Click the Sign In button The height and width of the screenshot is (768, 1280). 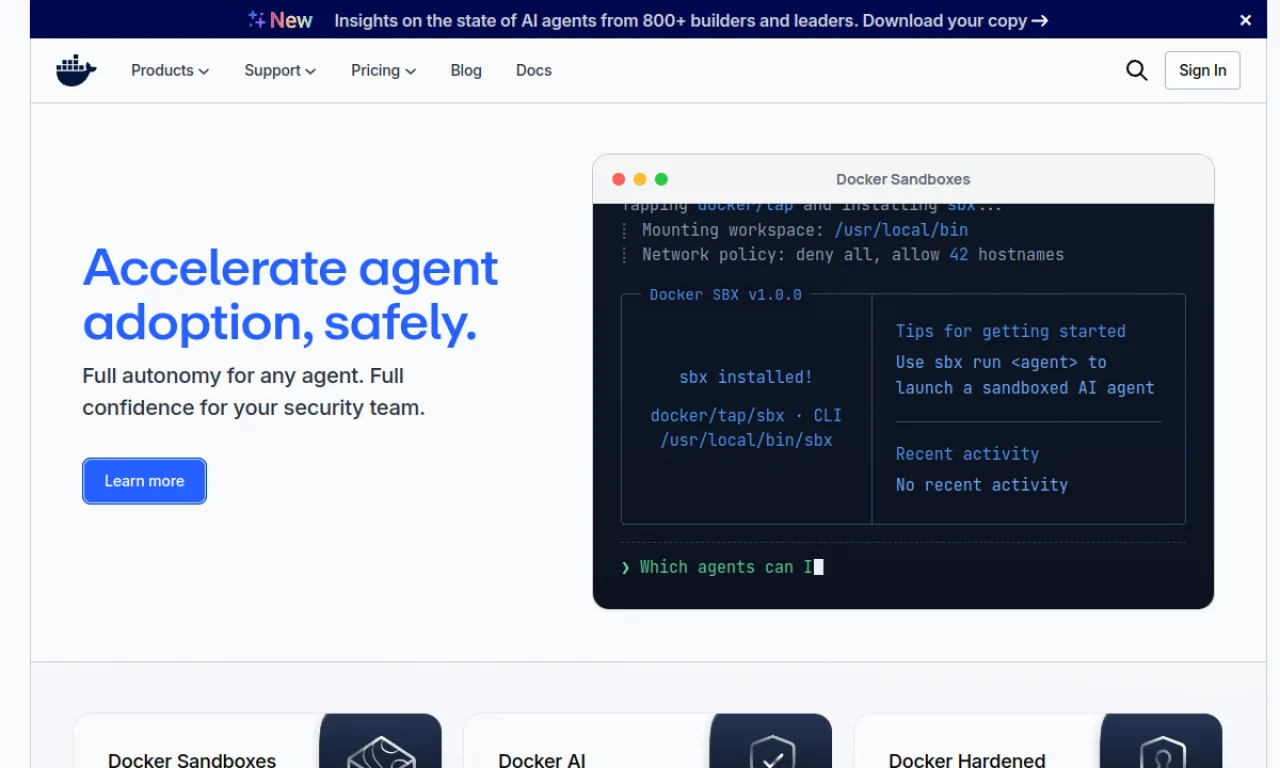[x=1202, y=70]
